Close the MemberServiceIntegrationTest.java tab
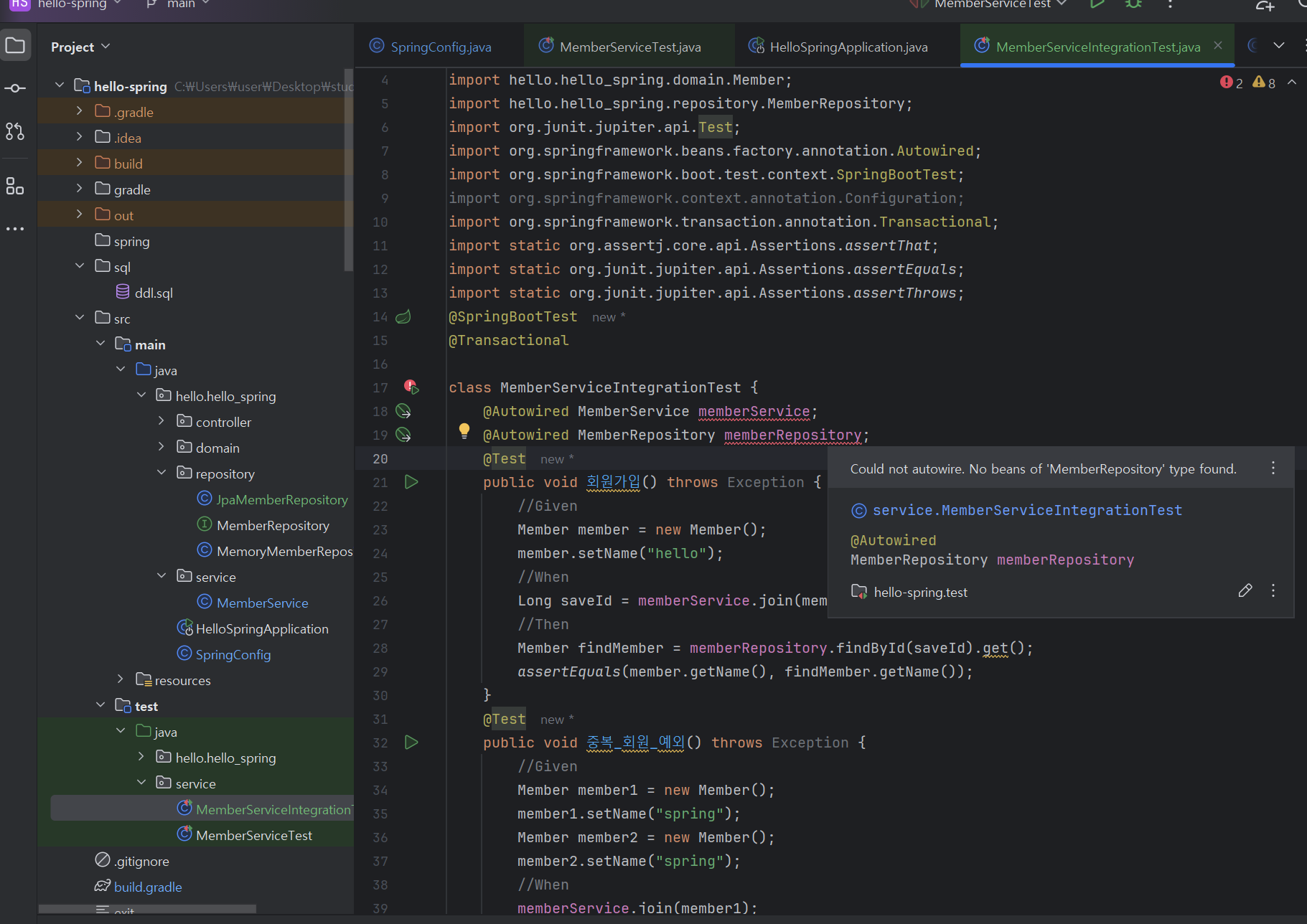The height and width of the screenshot is (924, 1307). pos(1218,45)
